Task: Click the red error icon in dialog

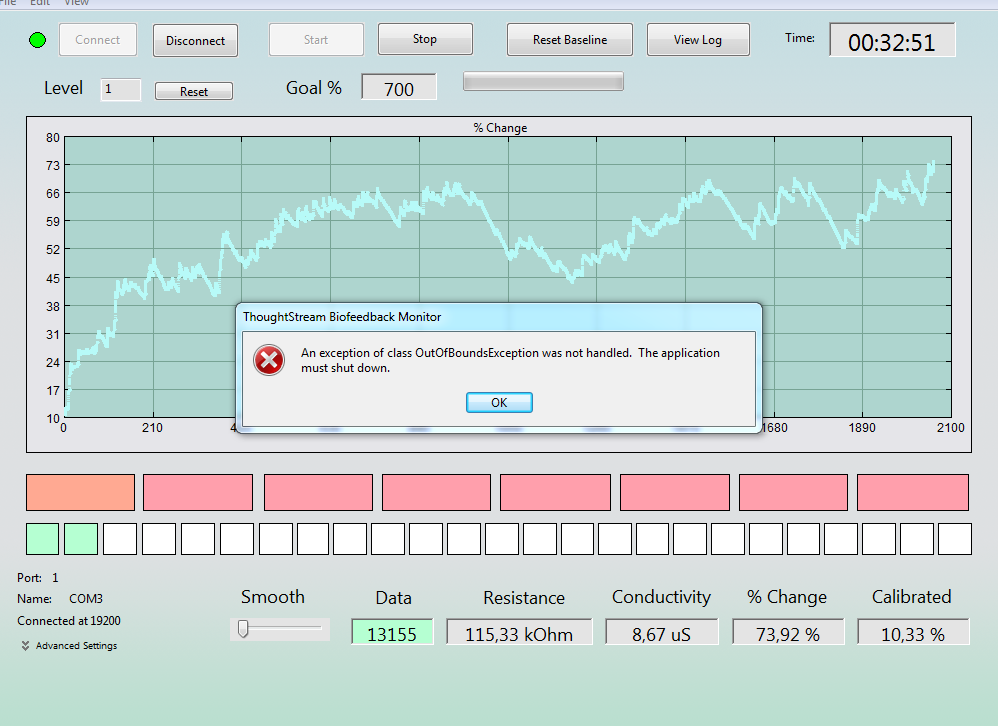Action: (269, 360)
